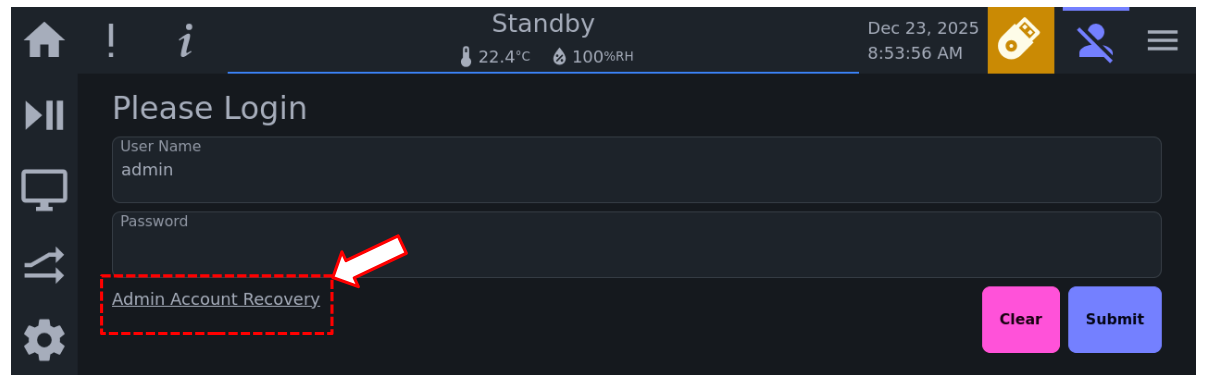Click the Standby status title
1207x375 pixels.
pyautogui.click(x=543, y=24)
